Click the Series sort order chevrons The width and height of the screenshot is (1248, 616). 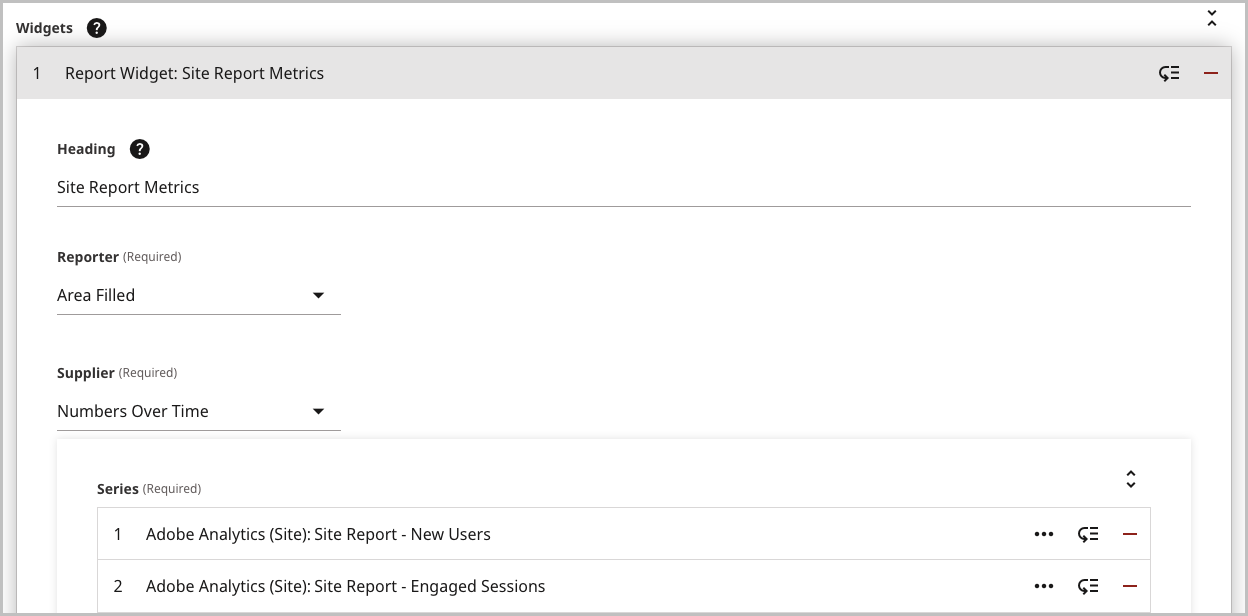[1130, 479]
